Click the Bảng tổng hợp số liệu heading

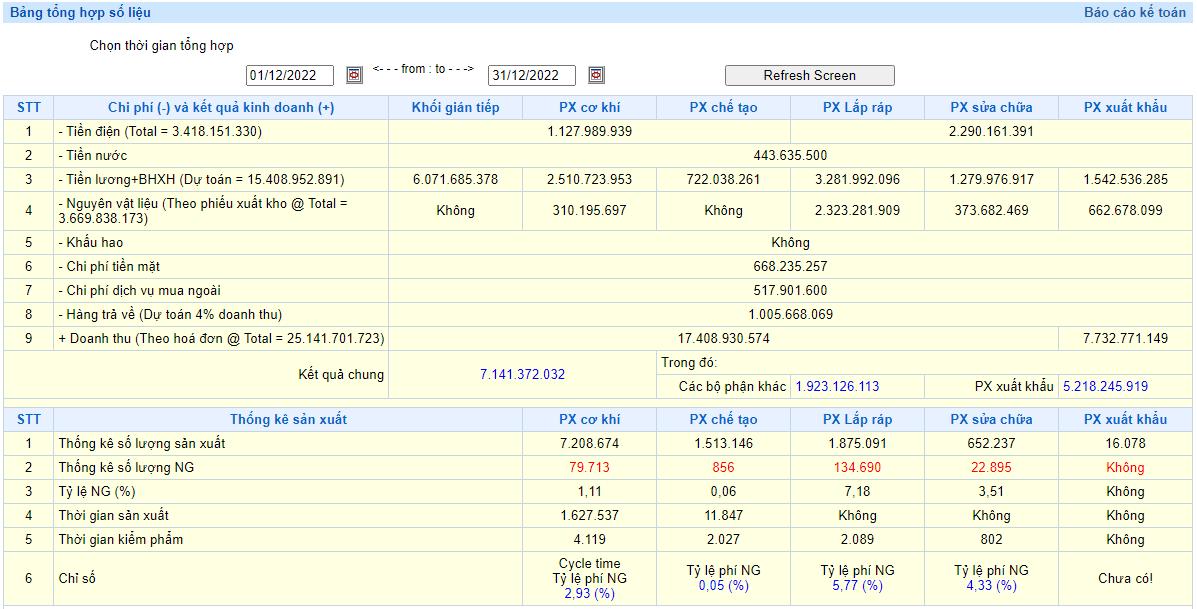tap(81, 13)
